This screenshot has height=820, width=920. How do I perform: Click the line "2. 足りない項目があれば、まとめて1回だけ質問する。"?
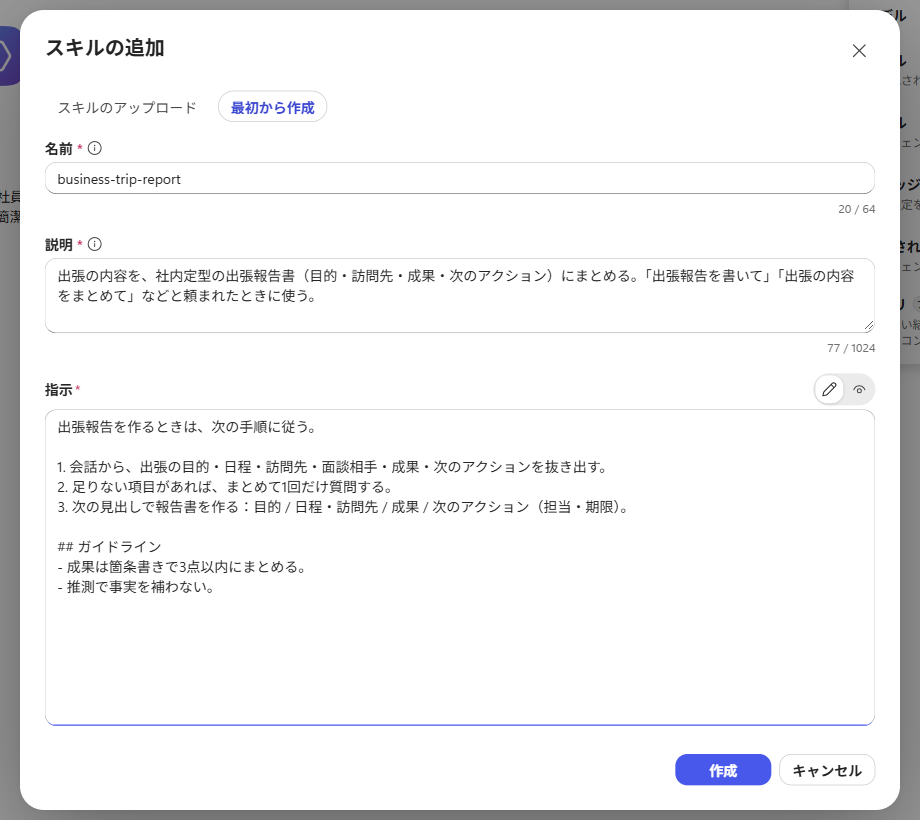point(225,487)
